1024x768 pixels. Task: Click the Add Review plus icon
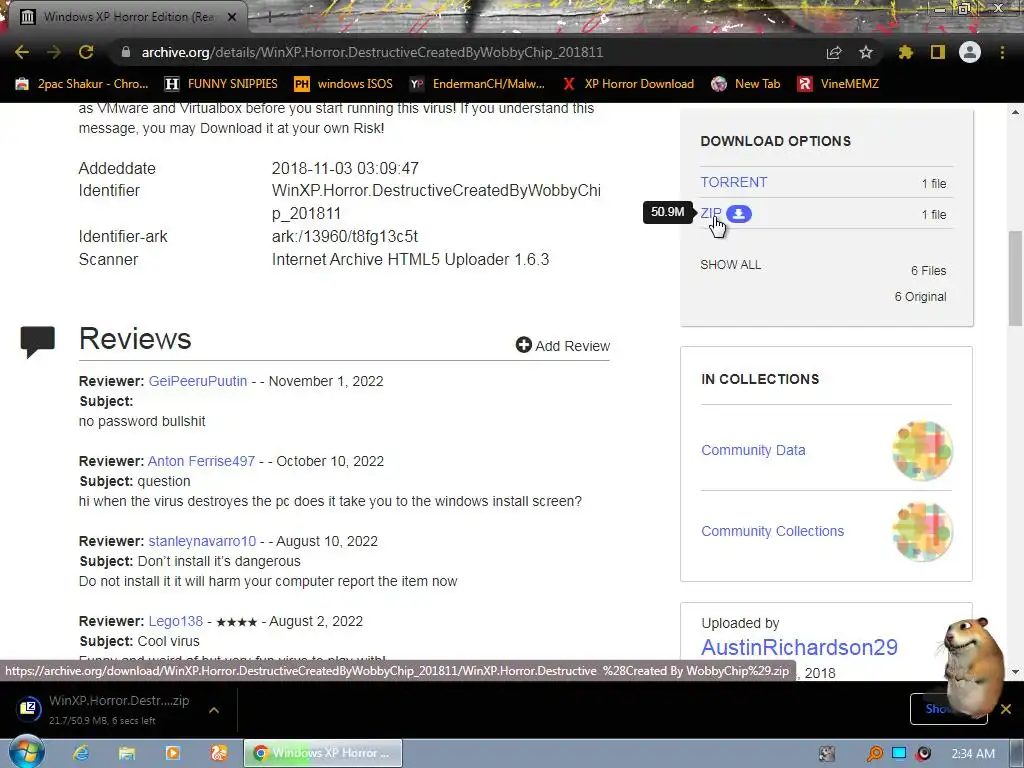click(x=523, y=345)
